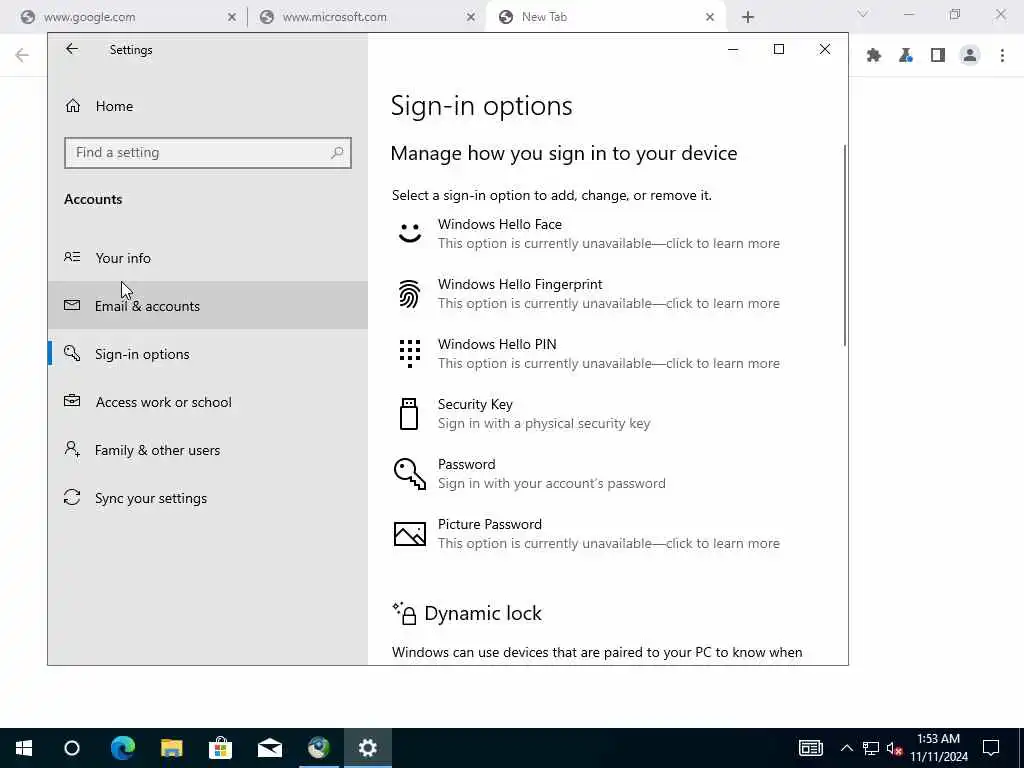Open the browser Extensions puzzle icon
The width and height of the screenshot is (1024, 768).
click(874, 56)
